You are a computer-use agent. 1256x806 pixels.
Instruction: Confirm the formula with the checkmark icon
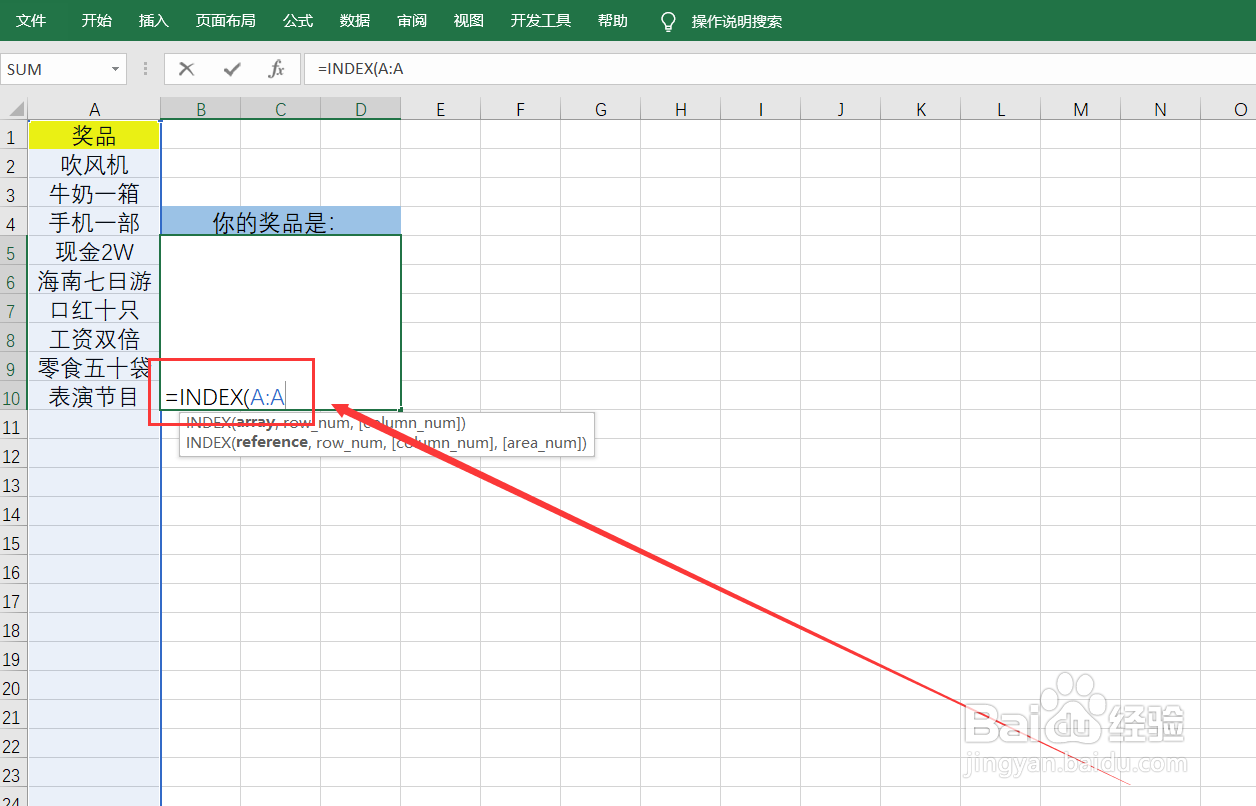pos(232,69)
